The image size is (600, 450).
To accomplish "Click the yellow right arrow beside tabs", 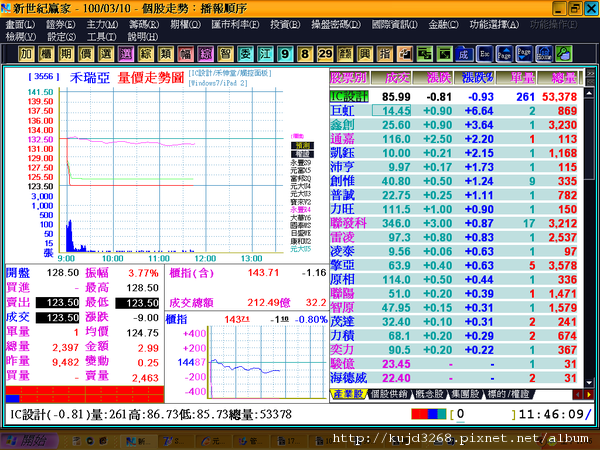I will pos(589,395).
